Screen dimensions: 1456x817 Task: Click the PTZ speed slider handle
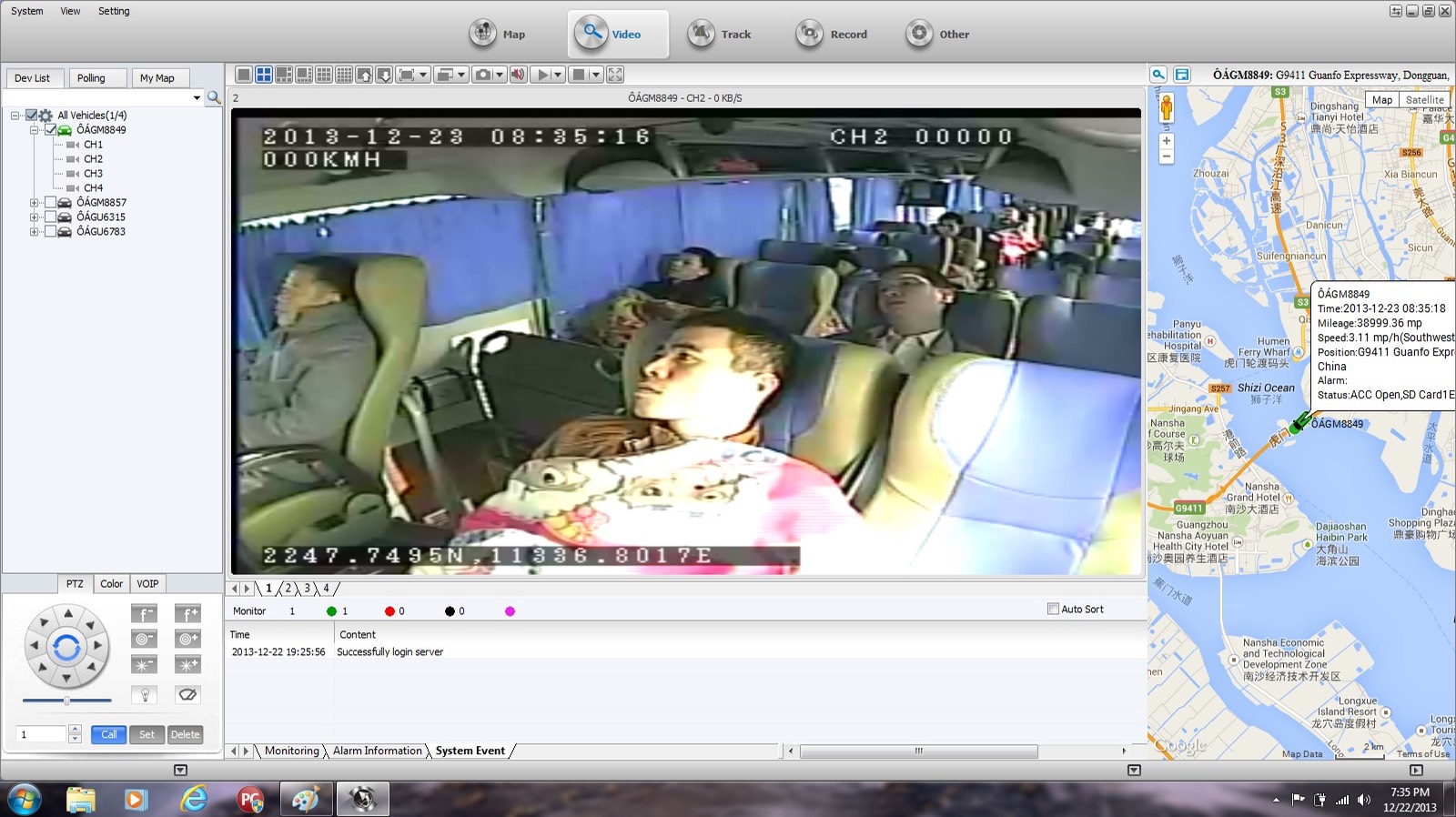(66, 701)
